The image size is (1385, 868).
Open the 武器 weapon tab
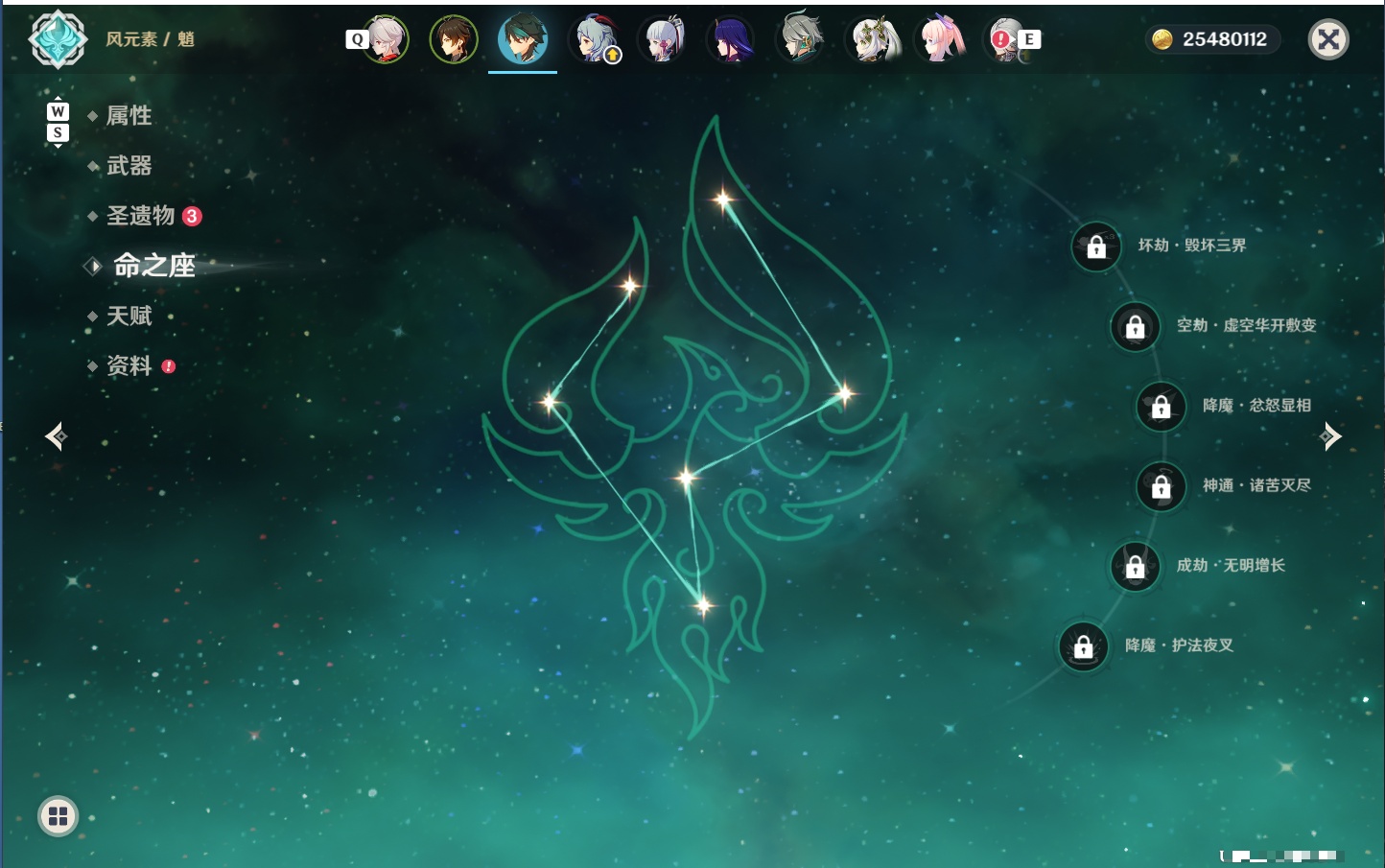click(129, 166)
